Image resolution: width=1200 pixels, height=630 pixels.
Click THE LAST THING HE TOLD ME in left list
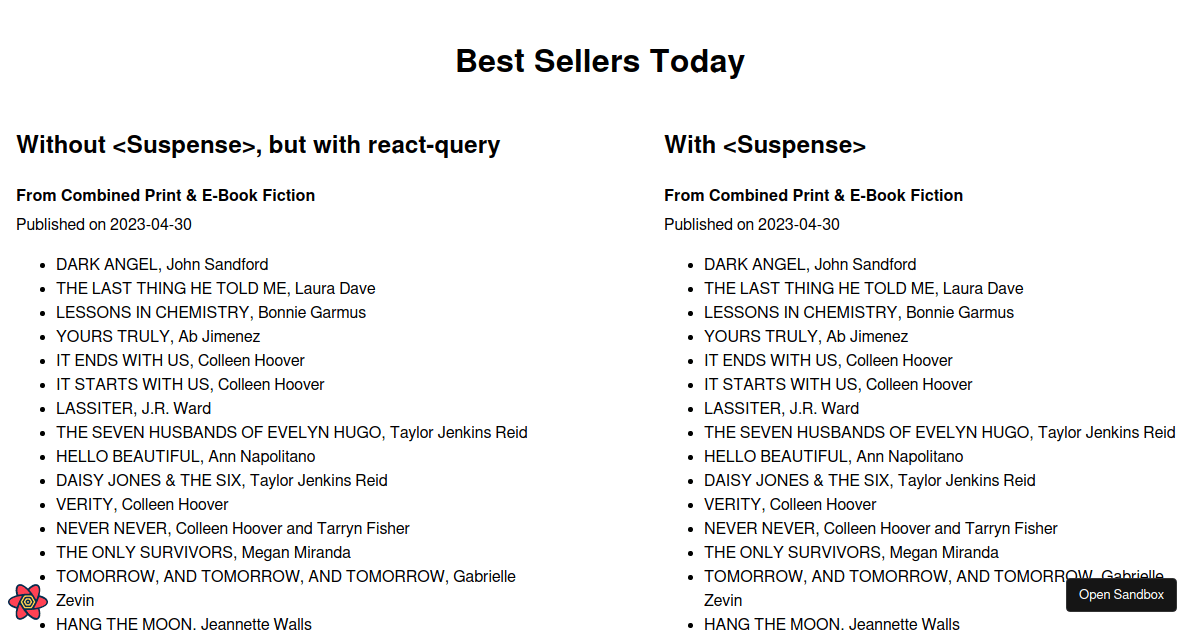(216, 288)
